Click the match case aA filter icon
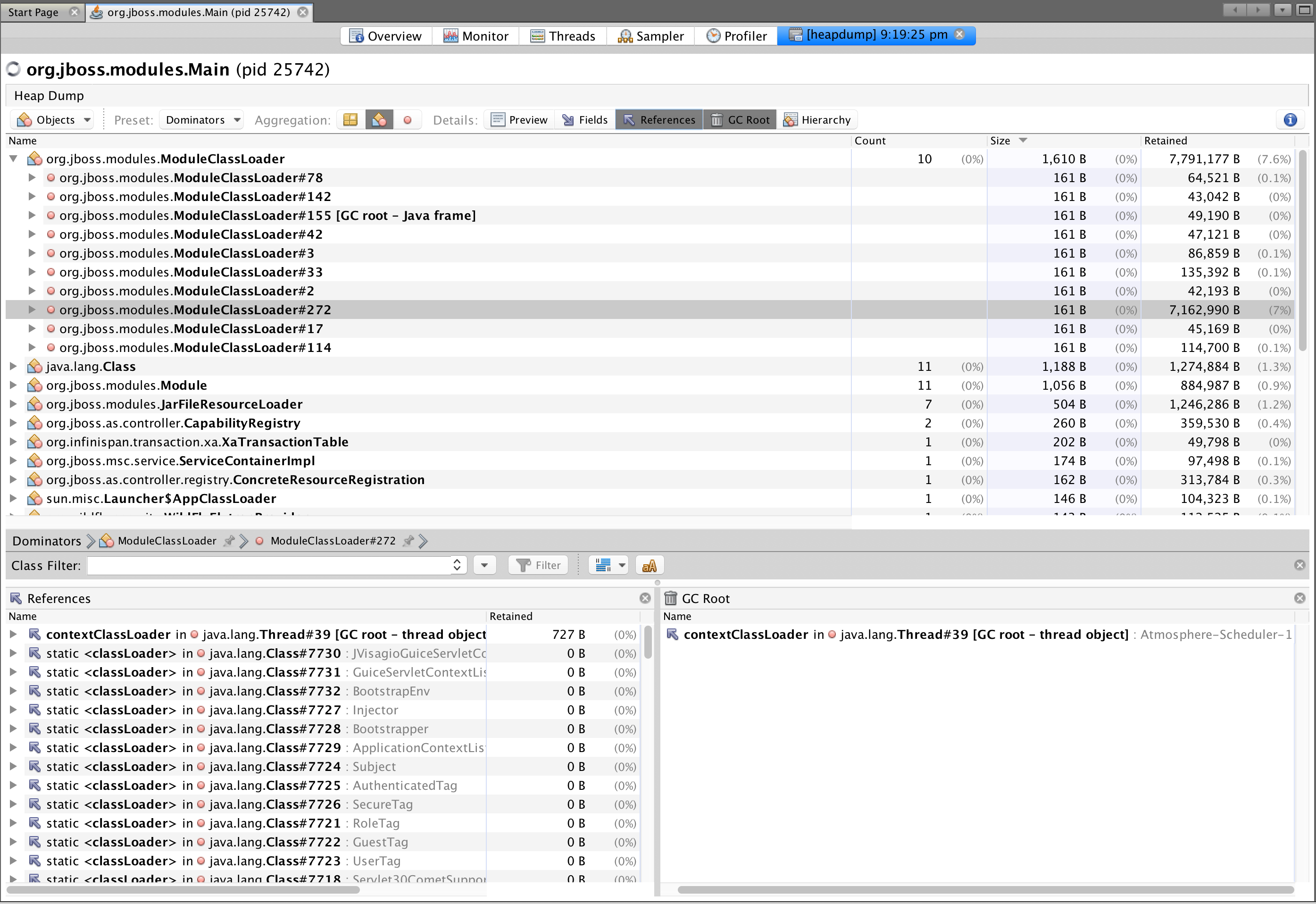The width and height of the screenshot is (1316, 904). click(649, 565)
